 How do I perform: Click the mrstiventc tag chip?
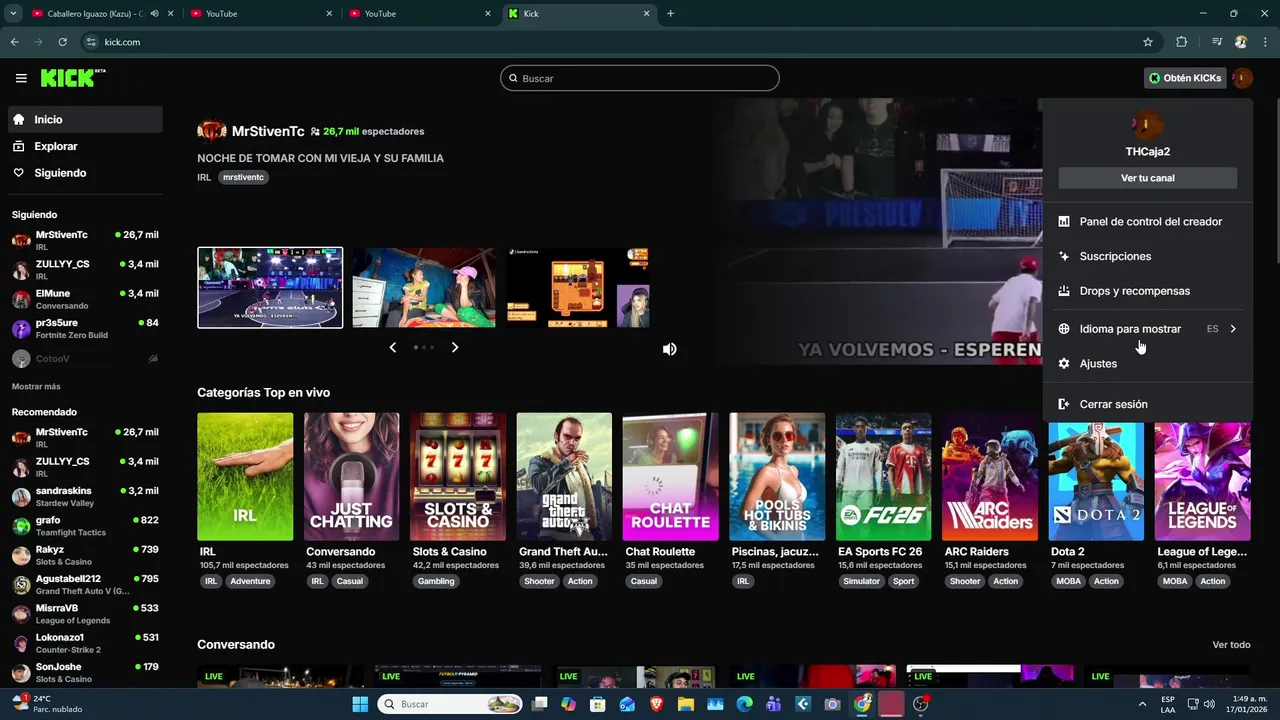click(243, 177)
